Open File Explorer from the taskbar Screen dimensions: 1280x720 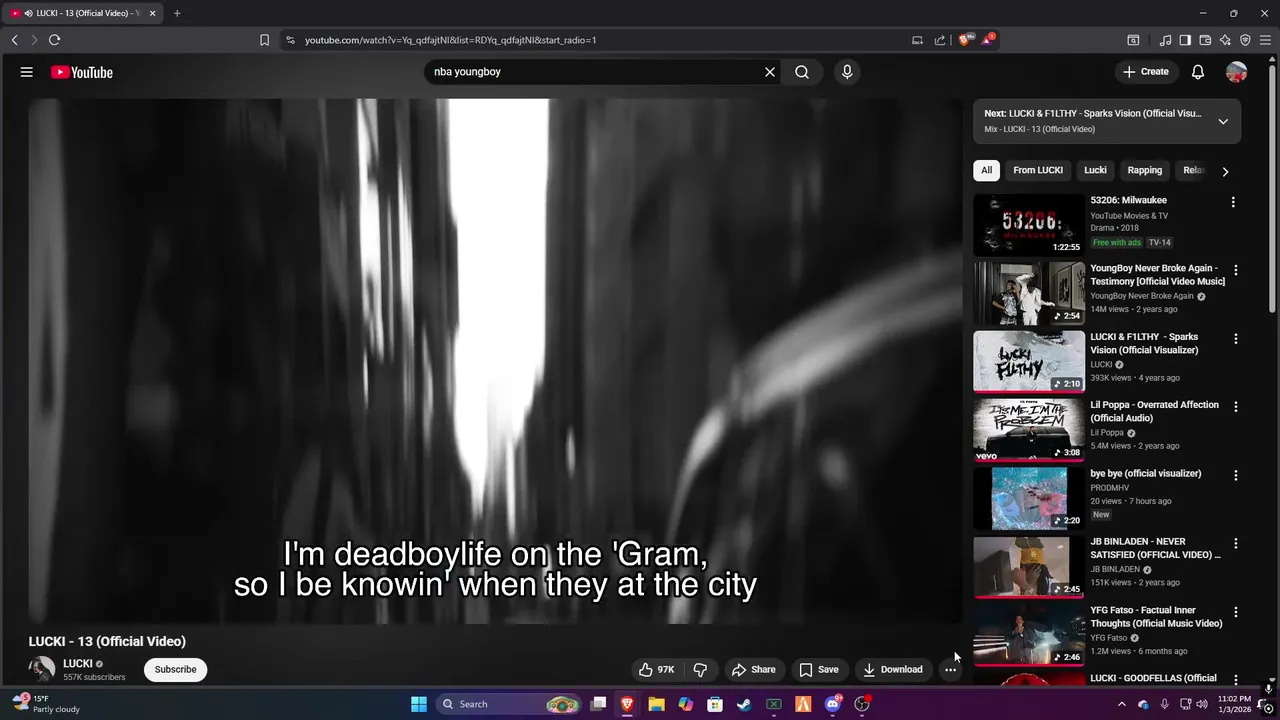tap(656, 704)
